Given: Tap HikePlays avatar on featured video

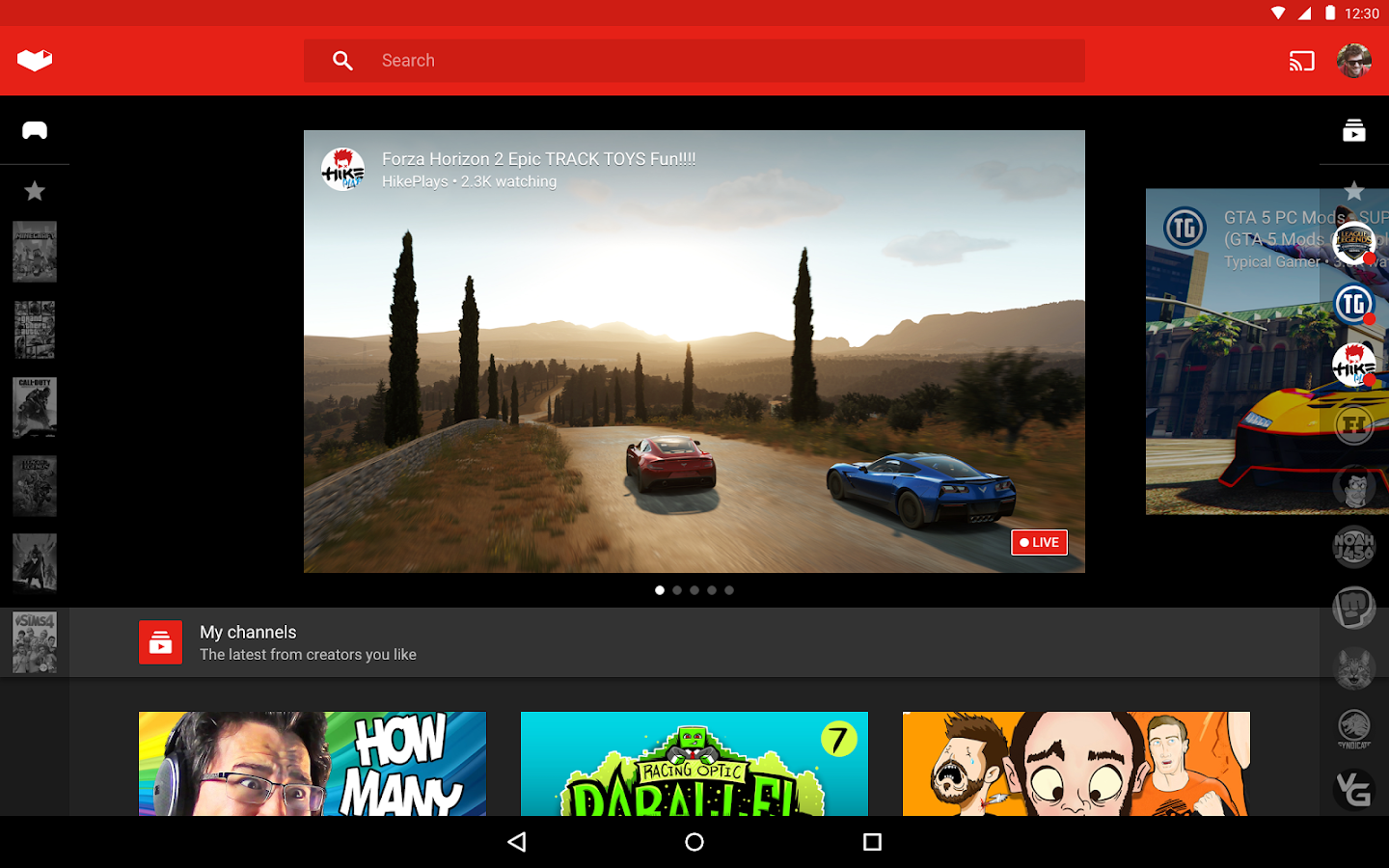Looking at the screenshot, I should point(342,169).
